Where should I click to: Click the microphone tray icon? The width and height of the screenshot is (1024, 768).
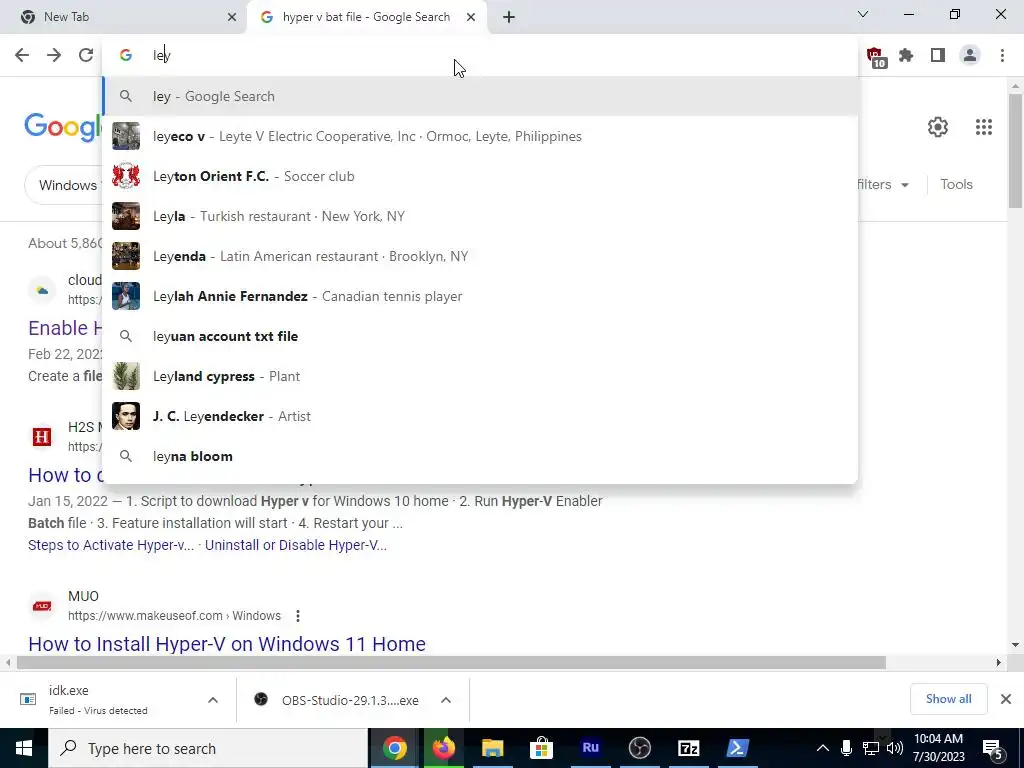846,748
